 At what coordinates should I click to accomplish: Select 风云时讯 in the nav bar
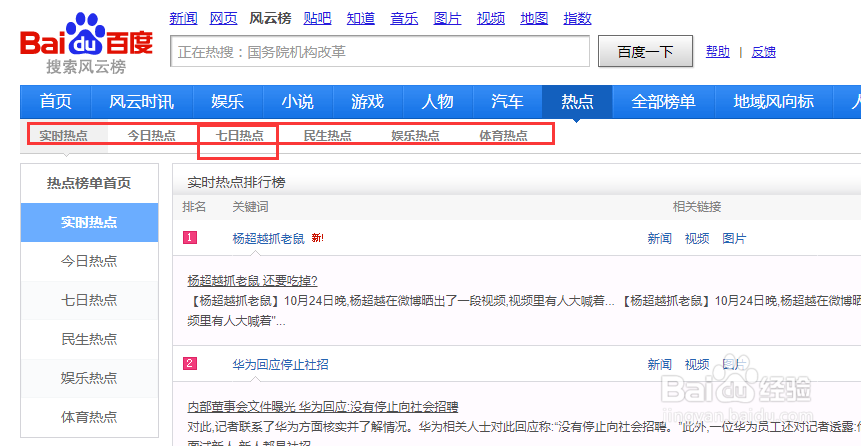click(x=142, y=102)
